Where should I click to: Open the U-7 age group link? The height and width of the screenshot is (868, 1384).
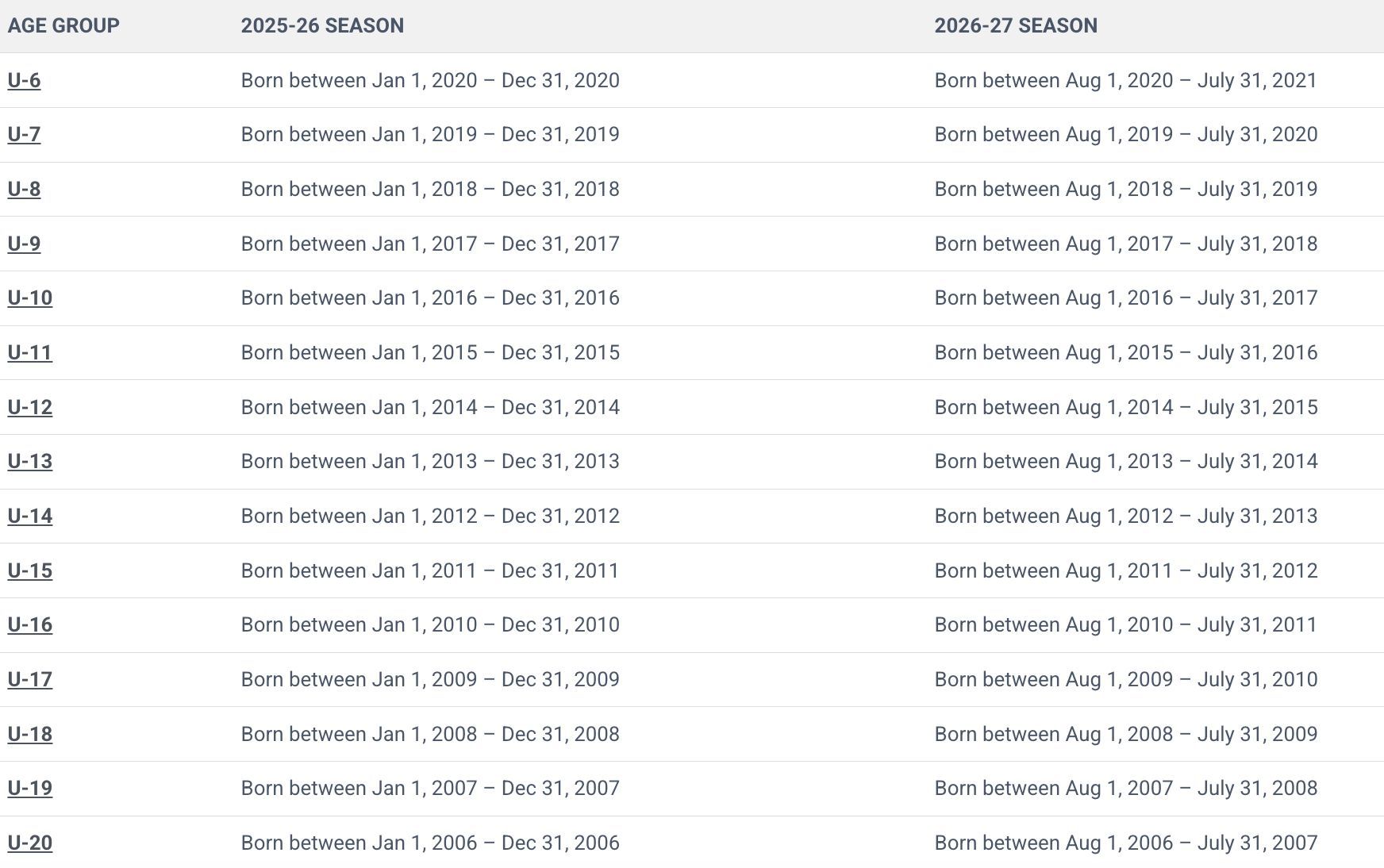(x=24, y=134)
